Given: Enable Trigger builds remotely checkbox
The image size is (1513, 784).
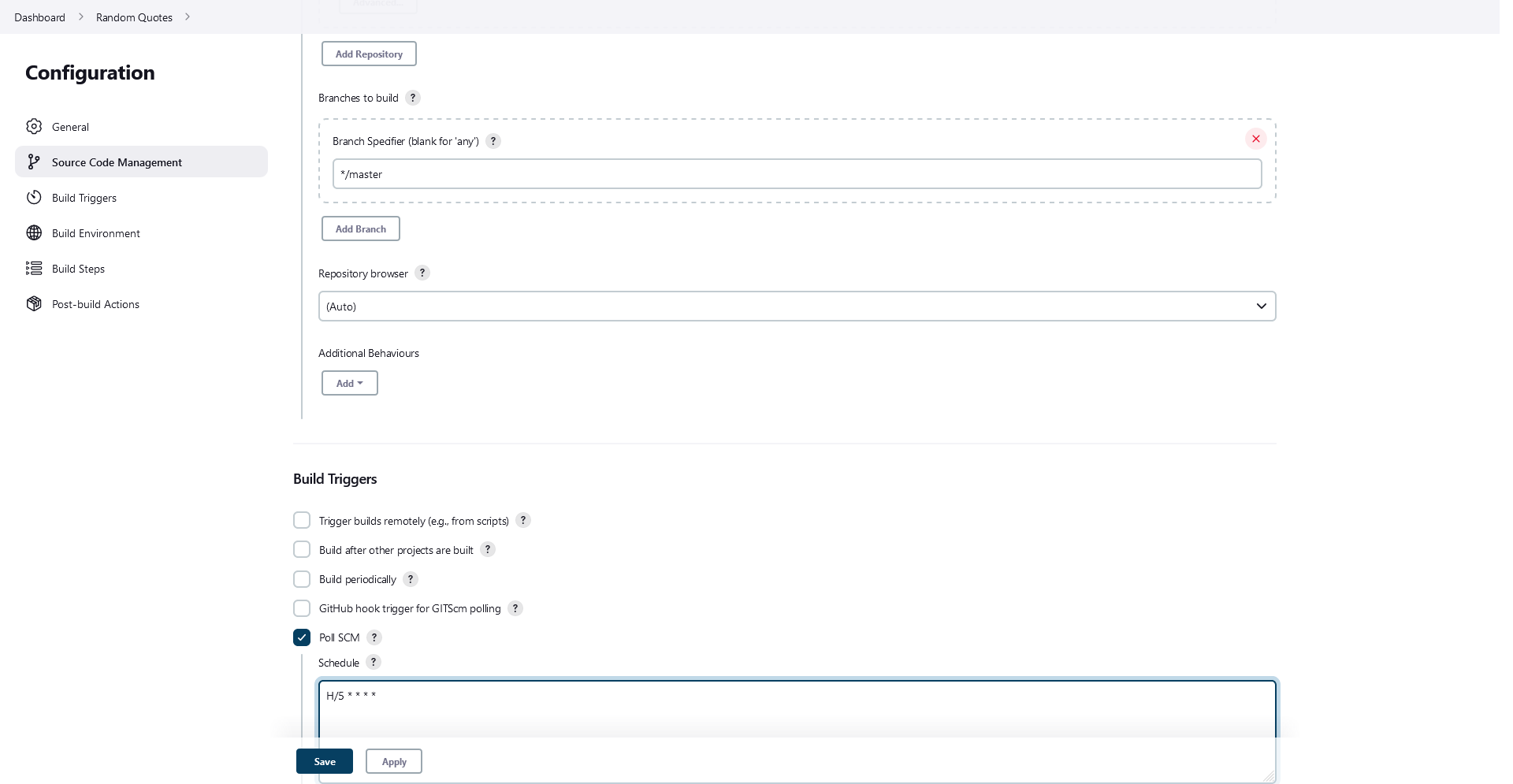Looking at the screenshot, I should [x=302, y=520].
